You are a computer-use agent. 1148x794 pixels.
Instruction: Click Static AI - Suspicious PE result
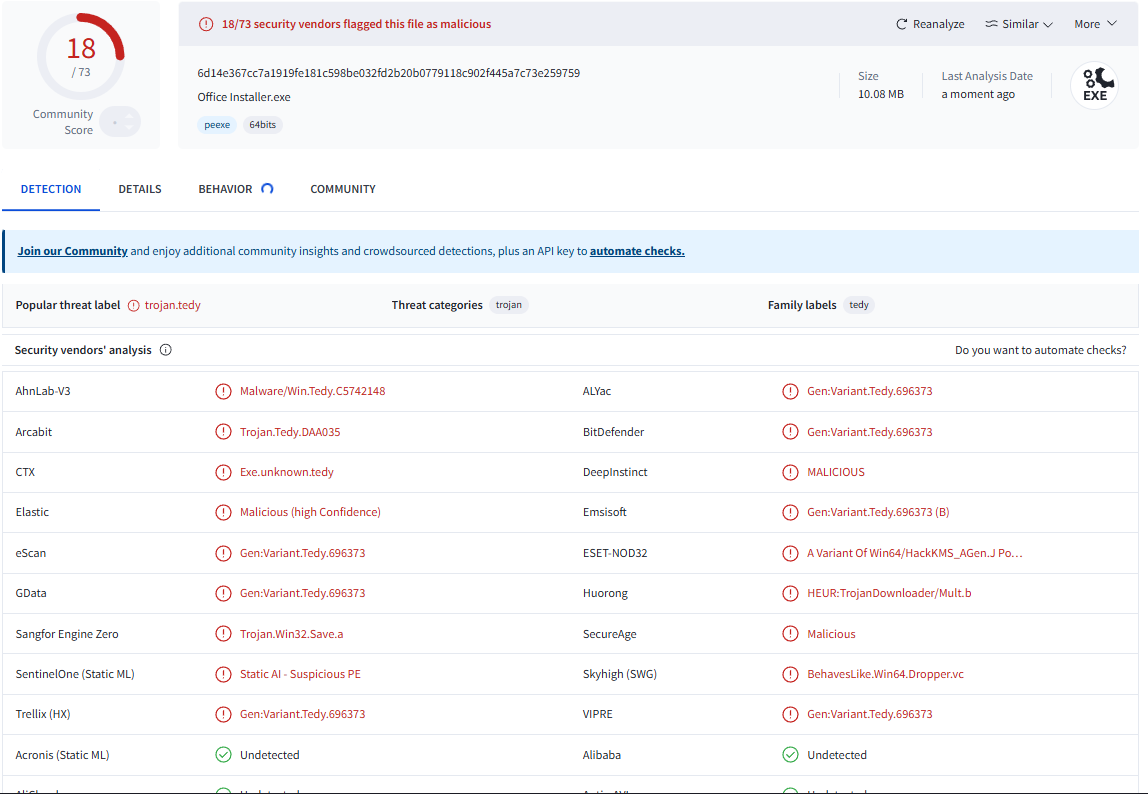300,674
